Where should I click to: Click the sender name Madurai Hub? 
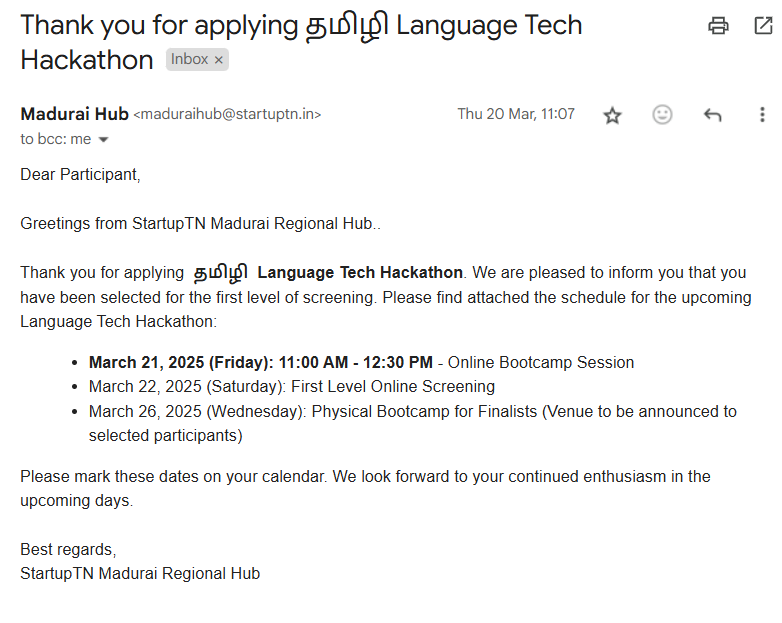[x=74, y=114]
